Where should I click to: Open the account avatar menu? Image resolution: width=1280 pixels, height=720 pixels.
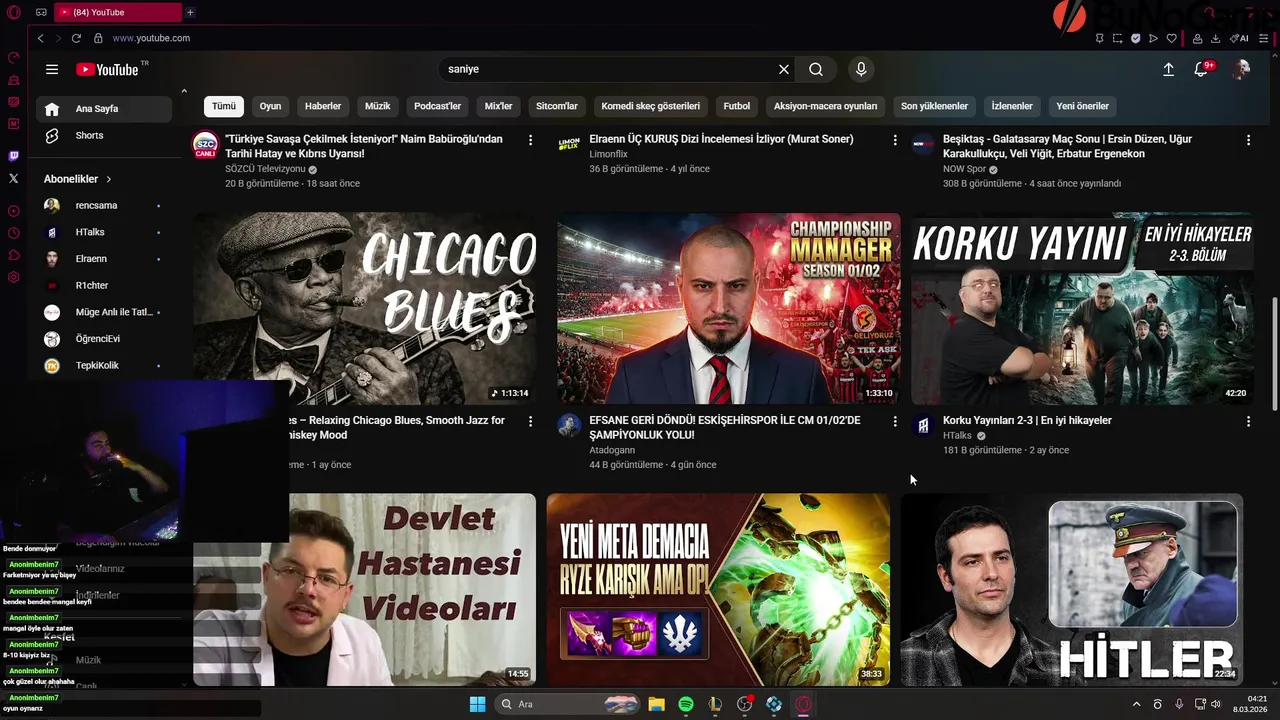1241,69
